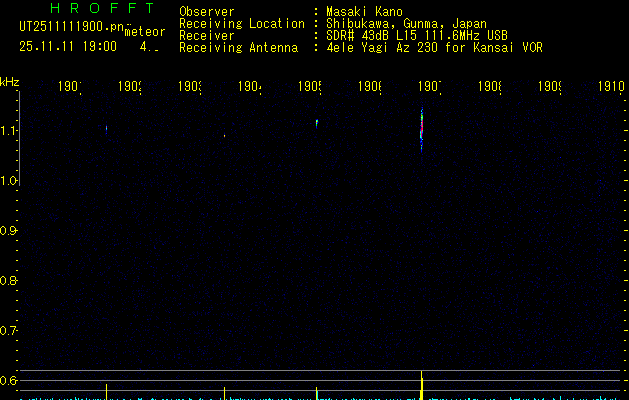Select the 1.1 frequency axis label
This screenshot has width=629, height=400.
(9, 131)
